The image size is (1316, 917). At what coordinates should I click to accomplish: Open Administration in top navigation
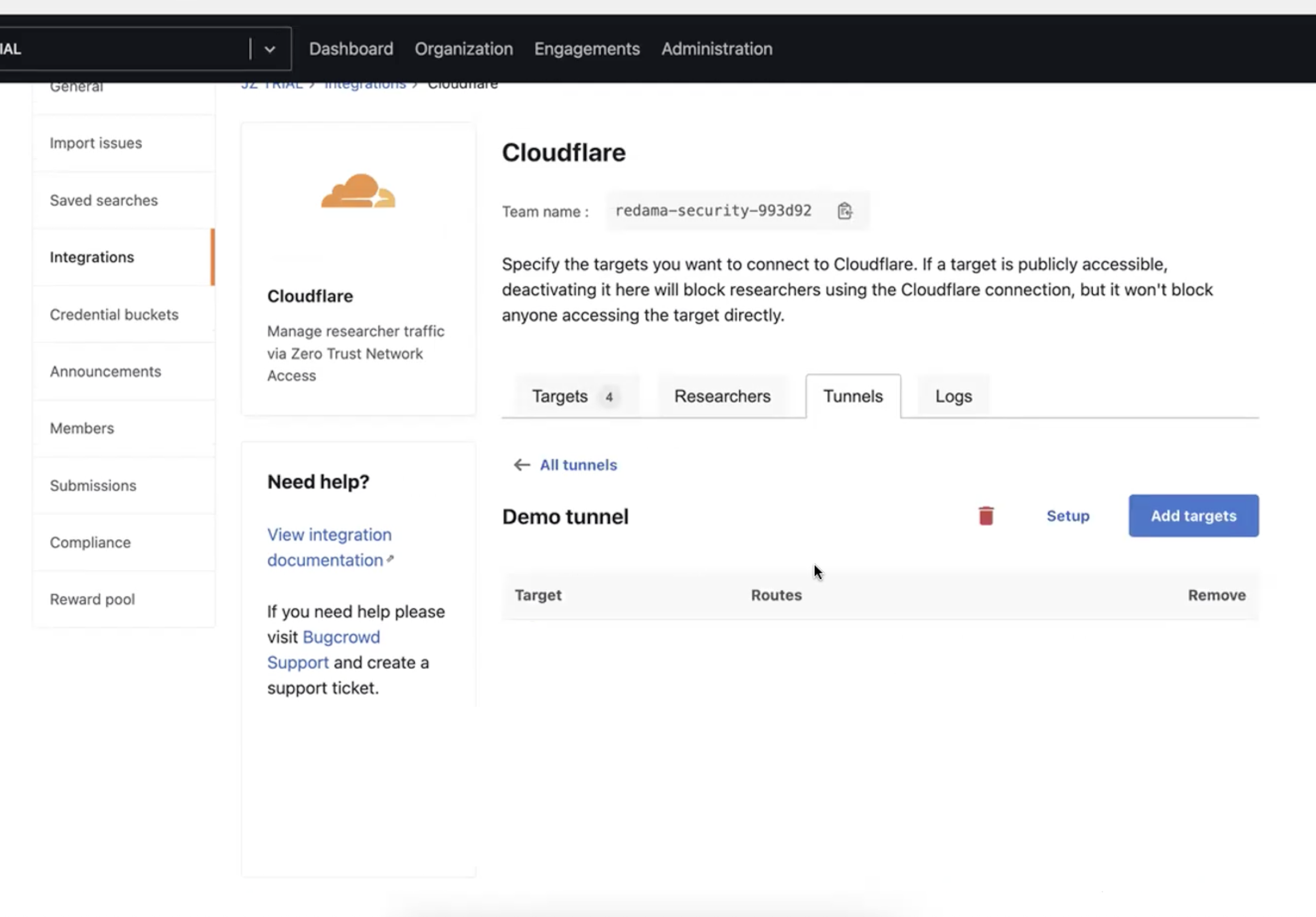[717, 49]
